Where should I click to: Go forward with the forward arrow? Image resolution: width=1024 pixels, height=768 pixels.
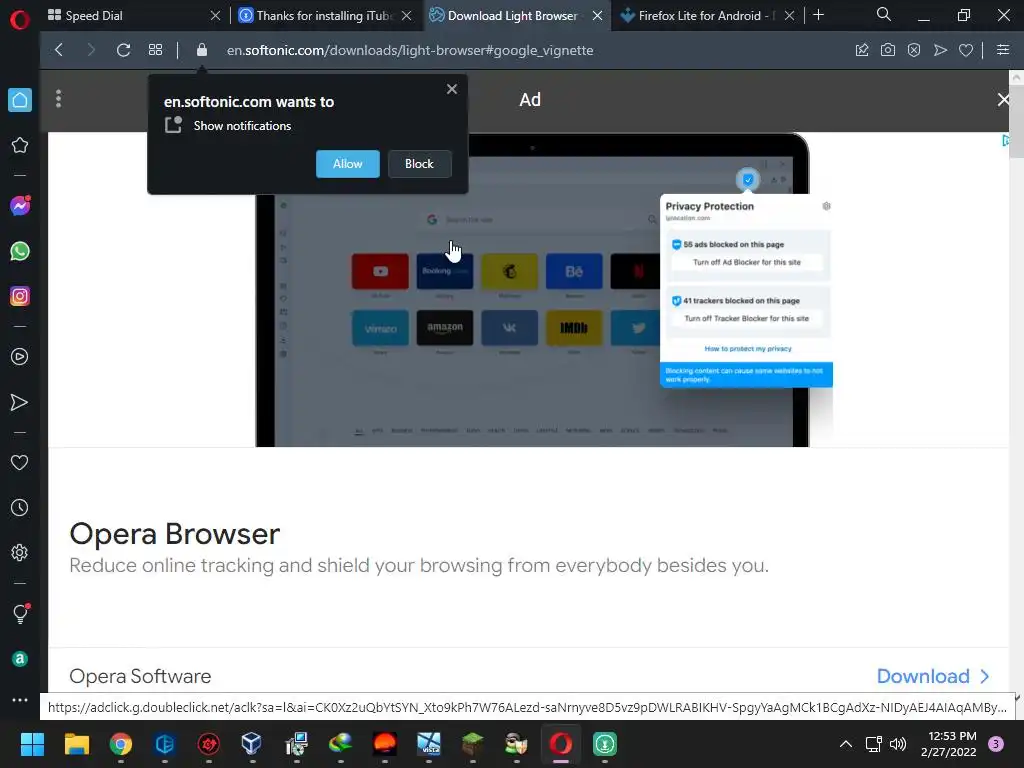pos(91,50)
